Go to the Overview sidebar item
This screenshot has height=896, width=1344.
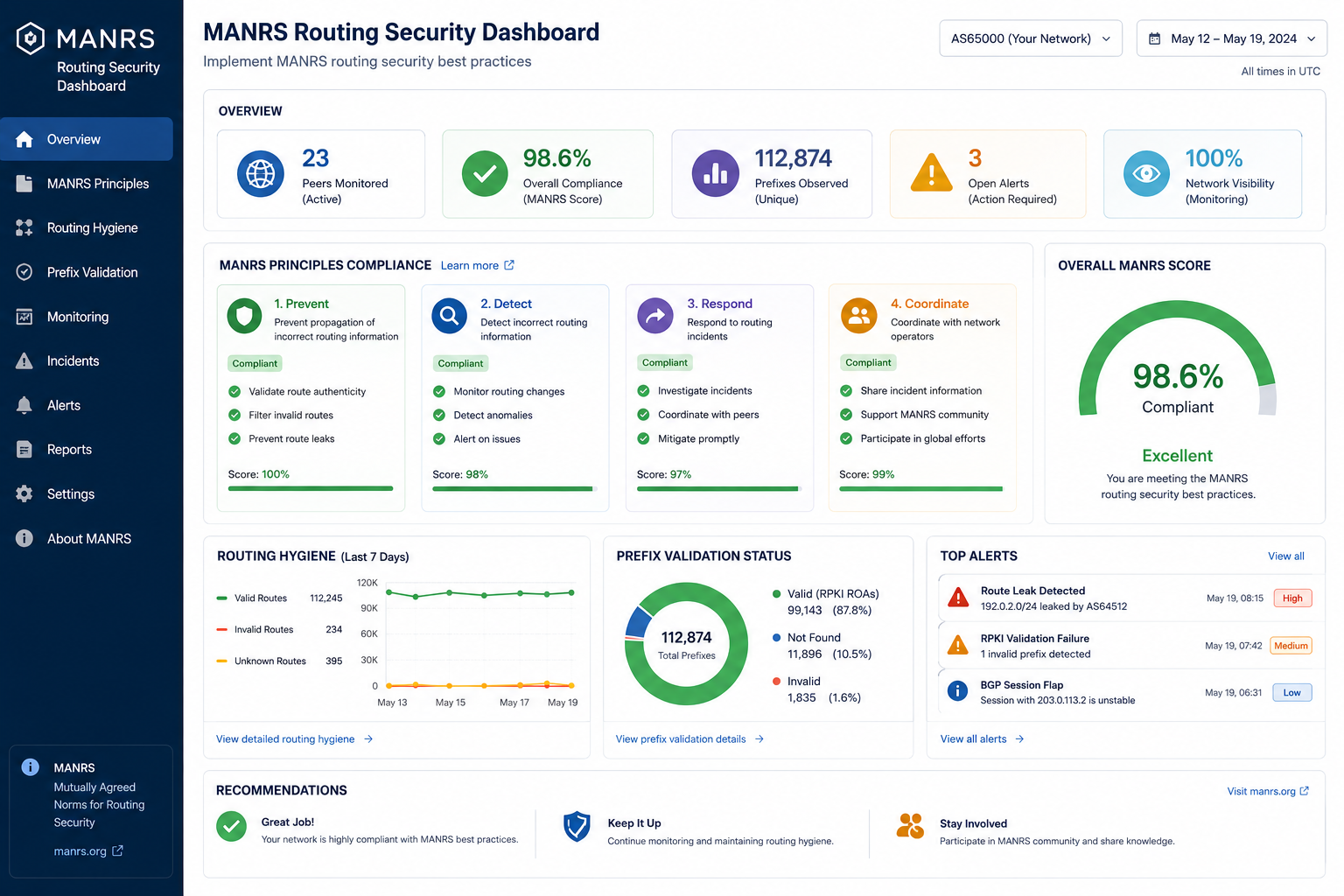tap(87, 139)
